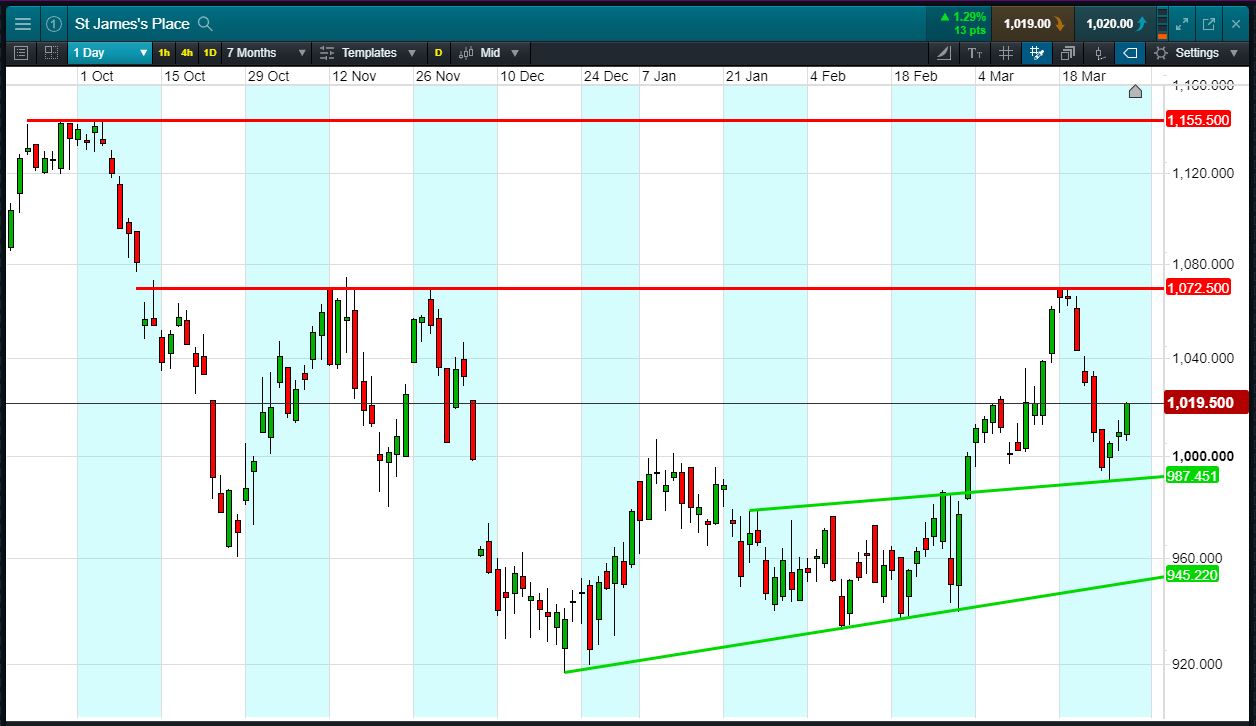The width and height of the screenshot is (1256, 726).
Task: Toggle the grid lines icon
Action: point(1006,53)
